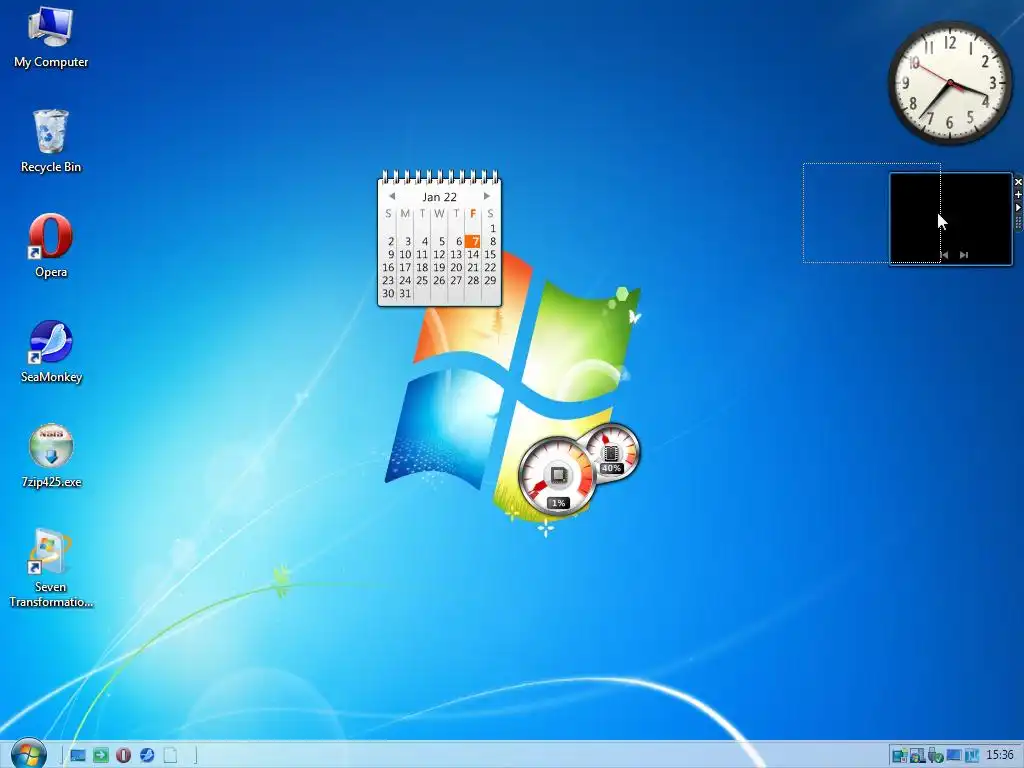Go to previous month in calendar gadget

tap(391, 196)
